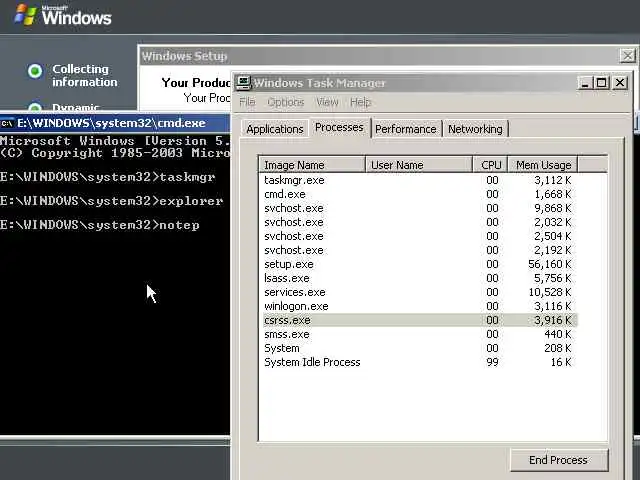Sort processes by Image Name column
The height and width of the screenshot is (480, 640).
pyautogui.click(x=312, y=165)
